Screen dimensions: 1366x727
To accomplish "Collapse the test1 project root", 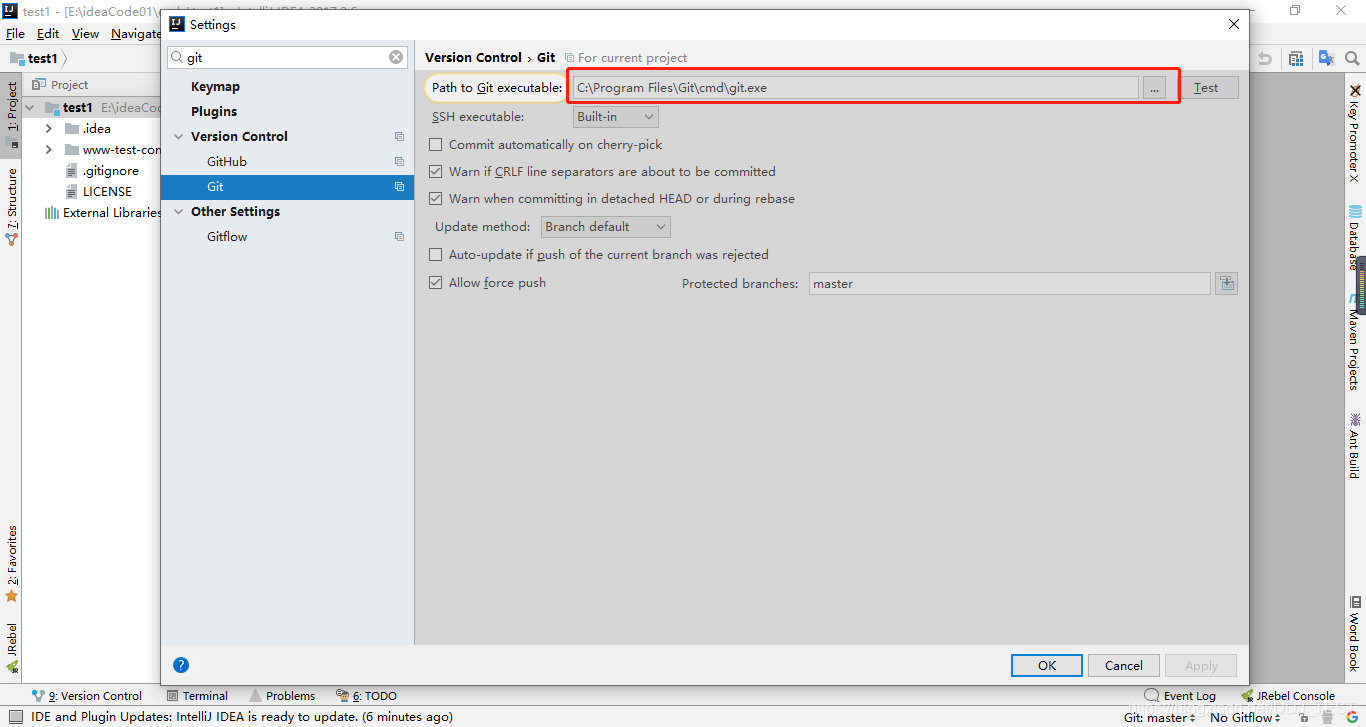I will 30,108.
